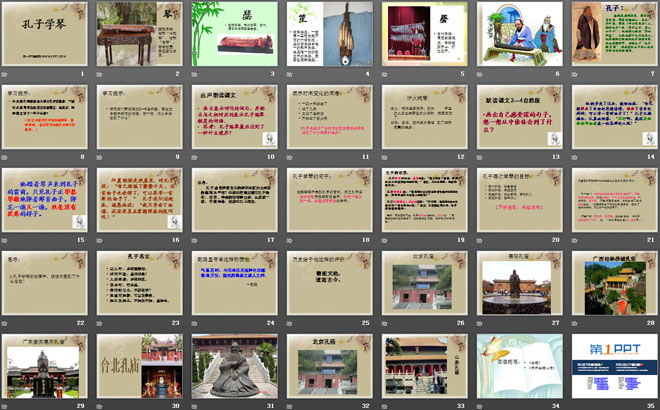Open slide 25 '德配天地 道冠古今'
This screenshot has height=410, width=660.
pyautogui.click(x=330, y=283)
